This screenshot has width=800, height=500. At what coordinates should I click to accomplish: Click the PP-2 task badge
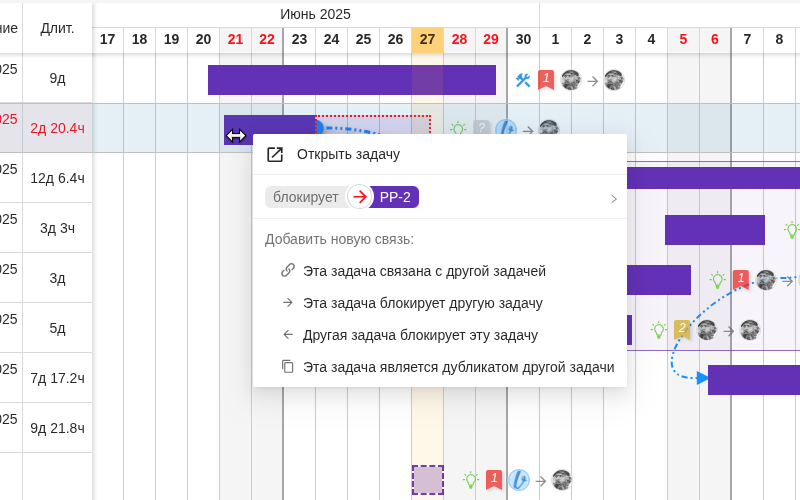[395, 197]
